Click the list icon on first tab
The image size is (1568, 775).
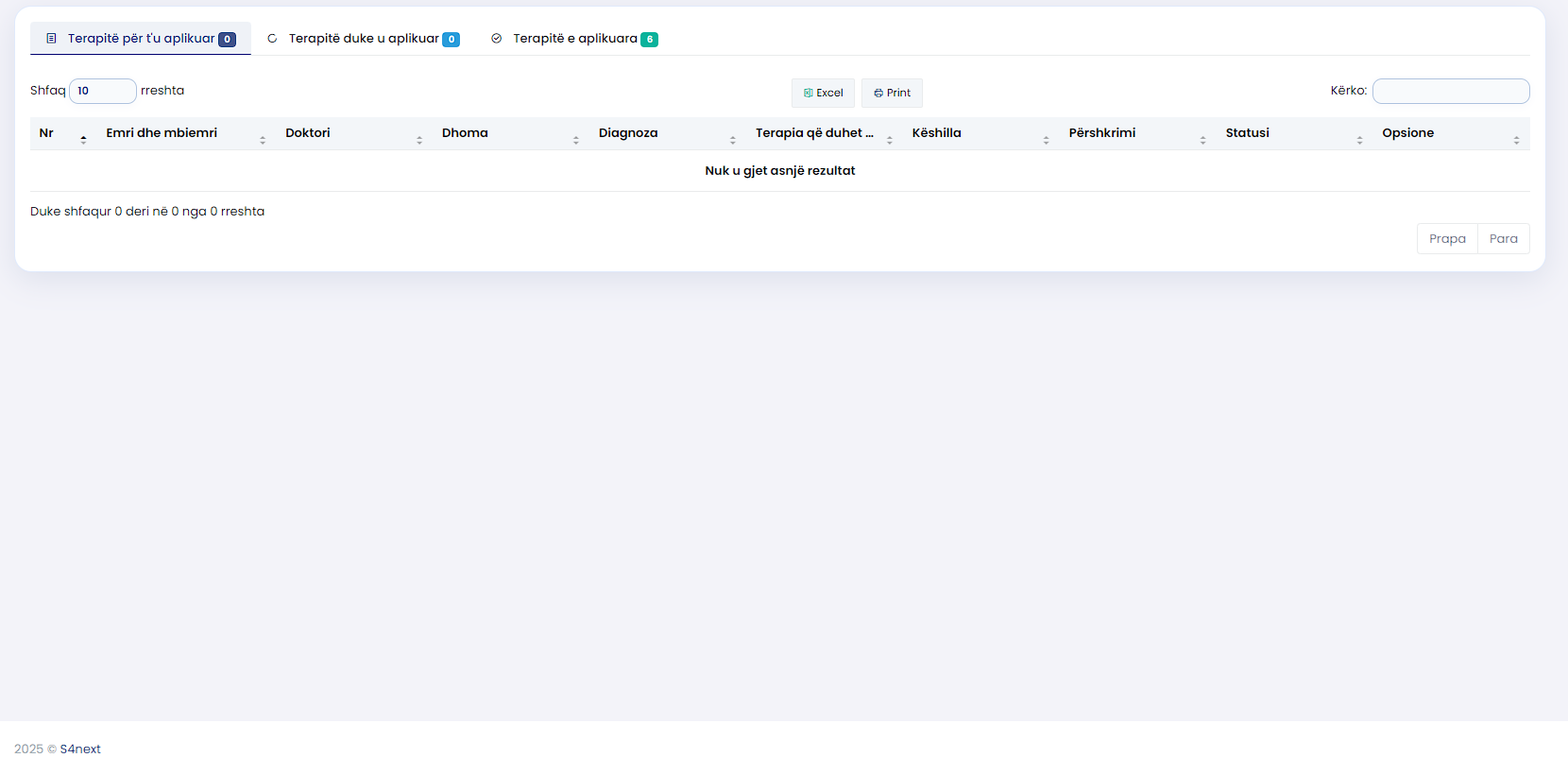coord(52,39)
